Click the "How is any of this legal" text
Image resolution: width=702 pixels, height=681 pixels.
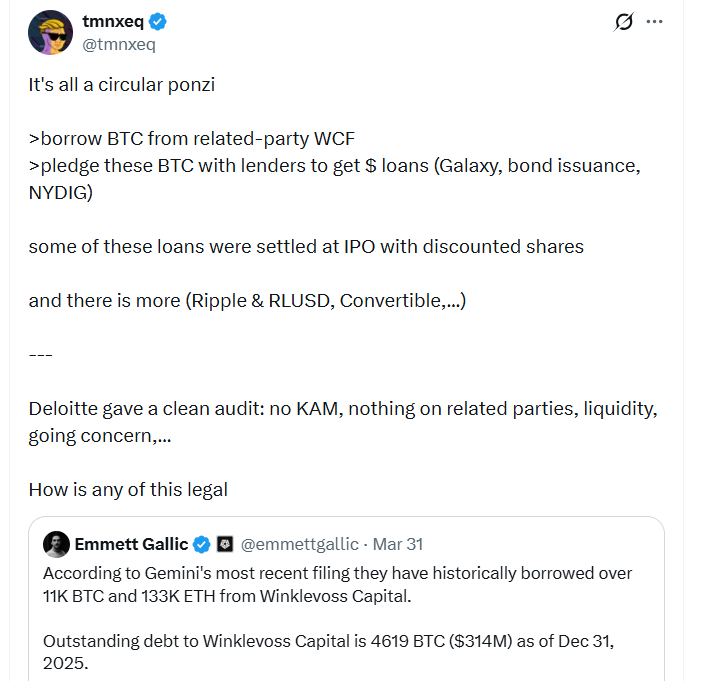pos(128,489)
